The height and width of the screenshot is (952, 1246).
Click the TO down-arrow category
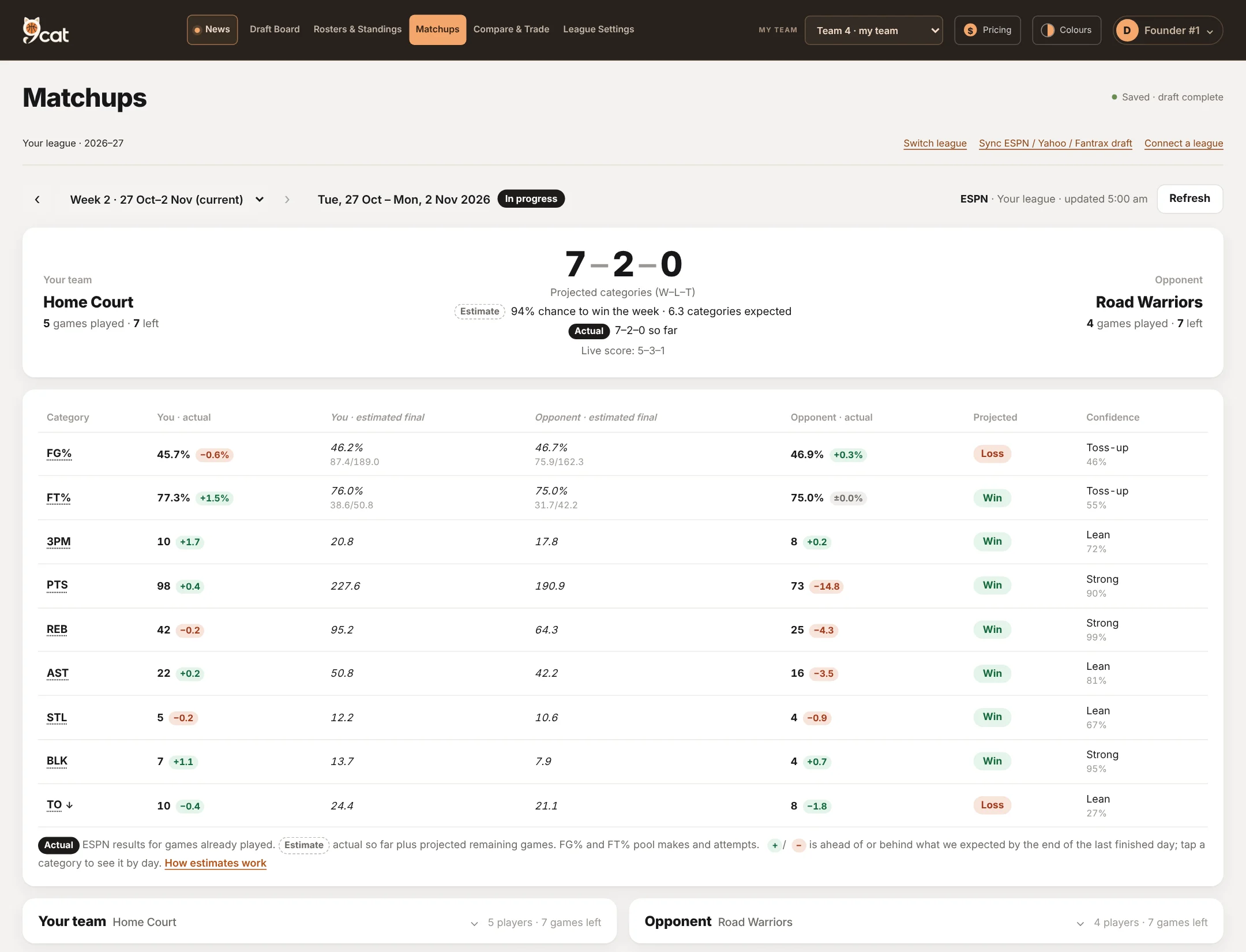[x=60, y=805]
